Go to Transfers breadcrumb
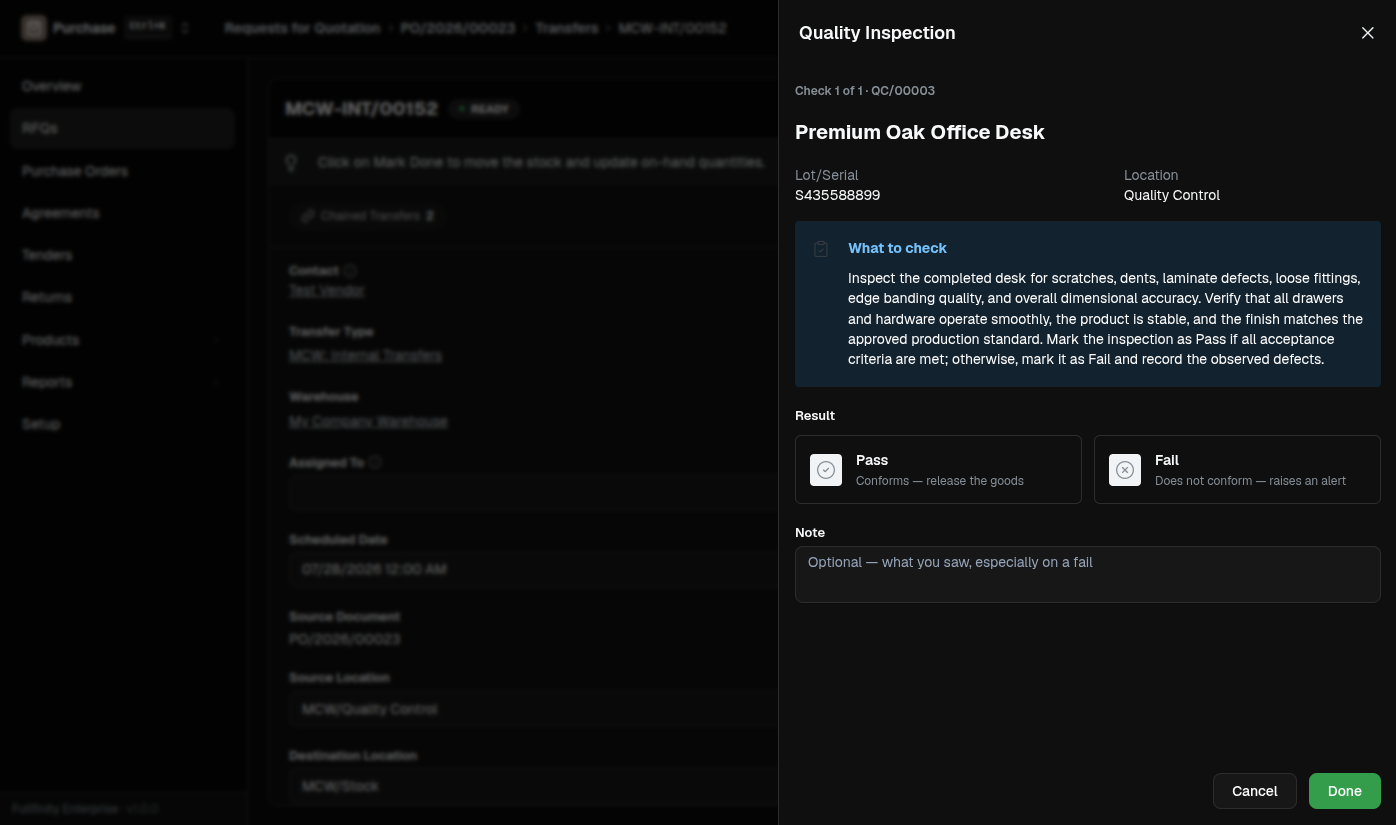The height and width of the screenshot is (825, 1396). (x=566, y=28)
